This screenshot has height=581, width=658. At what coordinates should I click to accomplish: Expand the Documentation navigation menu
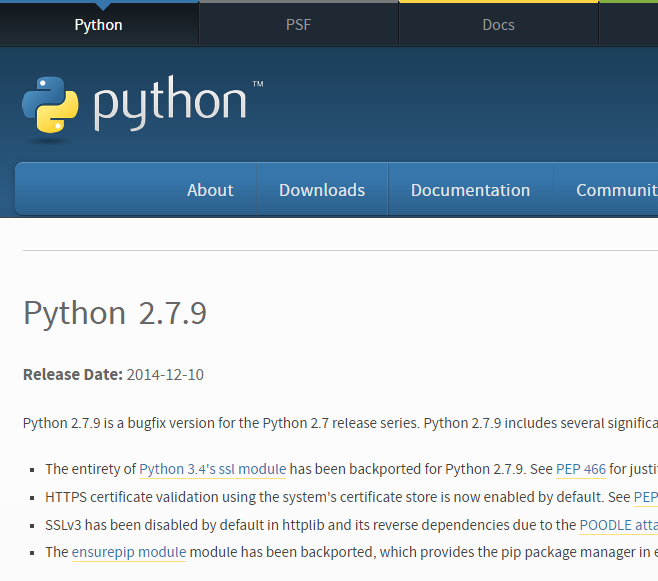pos(470,190)
